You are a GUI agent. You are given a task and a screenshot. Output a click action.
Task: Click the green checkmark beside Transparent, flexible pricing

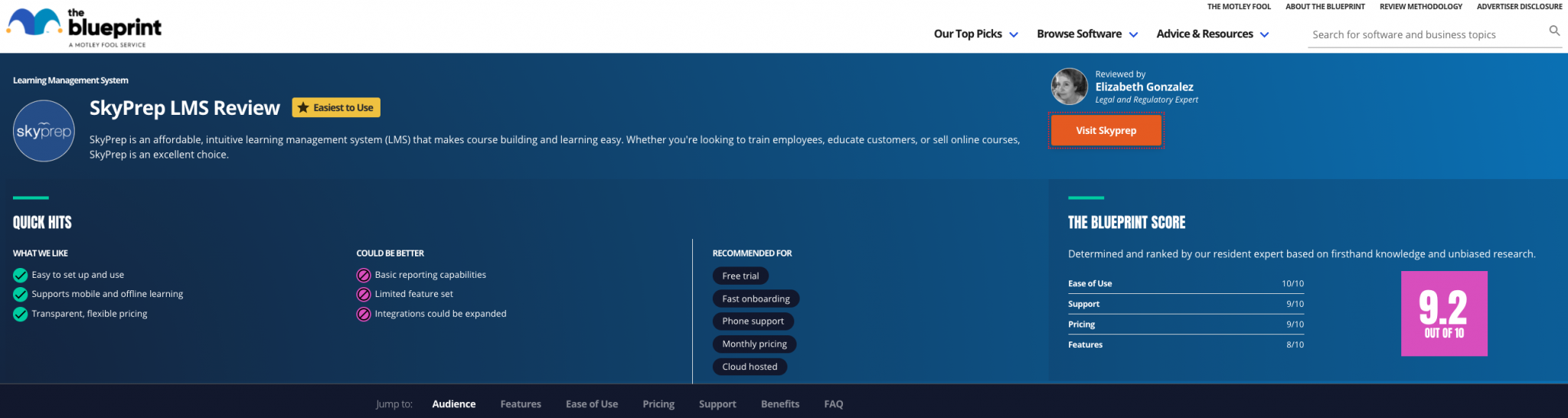click(x=21, y=314)
